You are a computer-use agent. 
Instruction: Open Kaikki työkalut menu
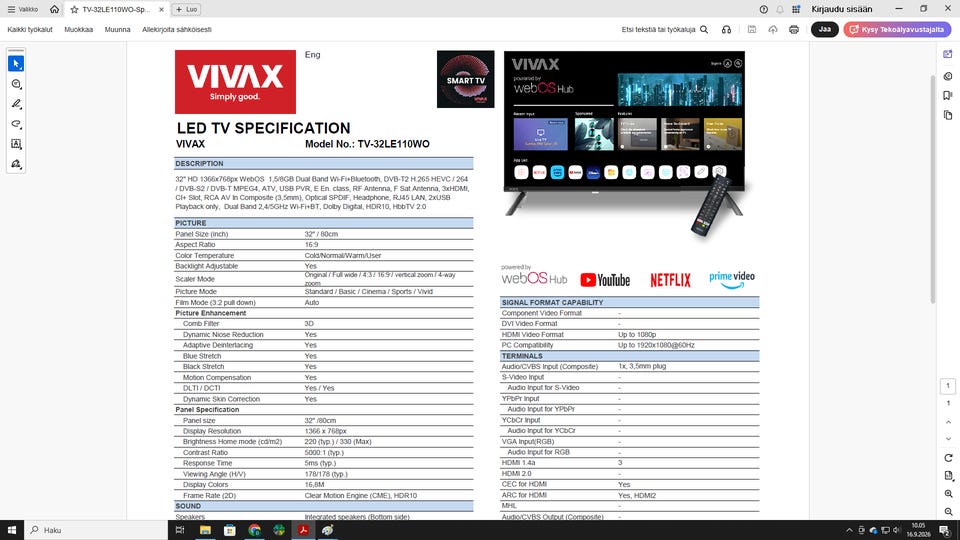tap(30, 29)
